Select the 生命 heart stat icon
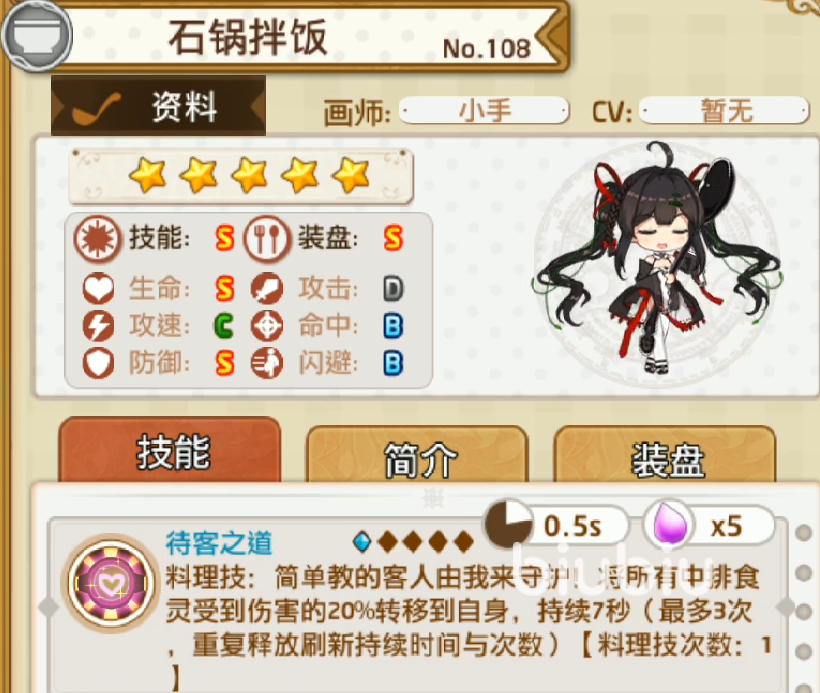The height and width of the screenshot is (693, 820). [x=98, y=289]
